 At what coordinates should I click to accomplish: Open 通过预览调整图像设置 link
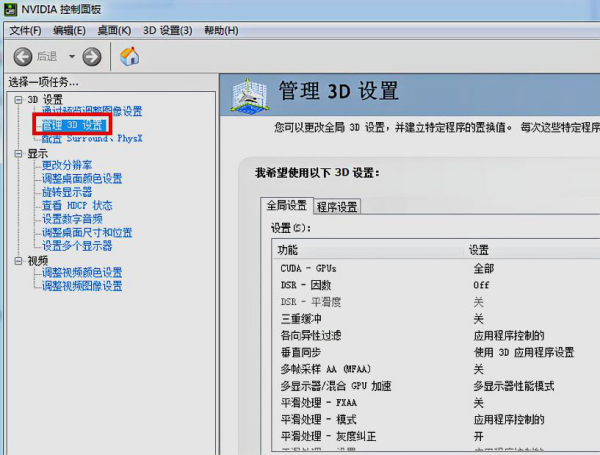[92, 111]
